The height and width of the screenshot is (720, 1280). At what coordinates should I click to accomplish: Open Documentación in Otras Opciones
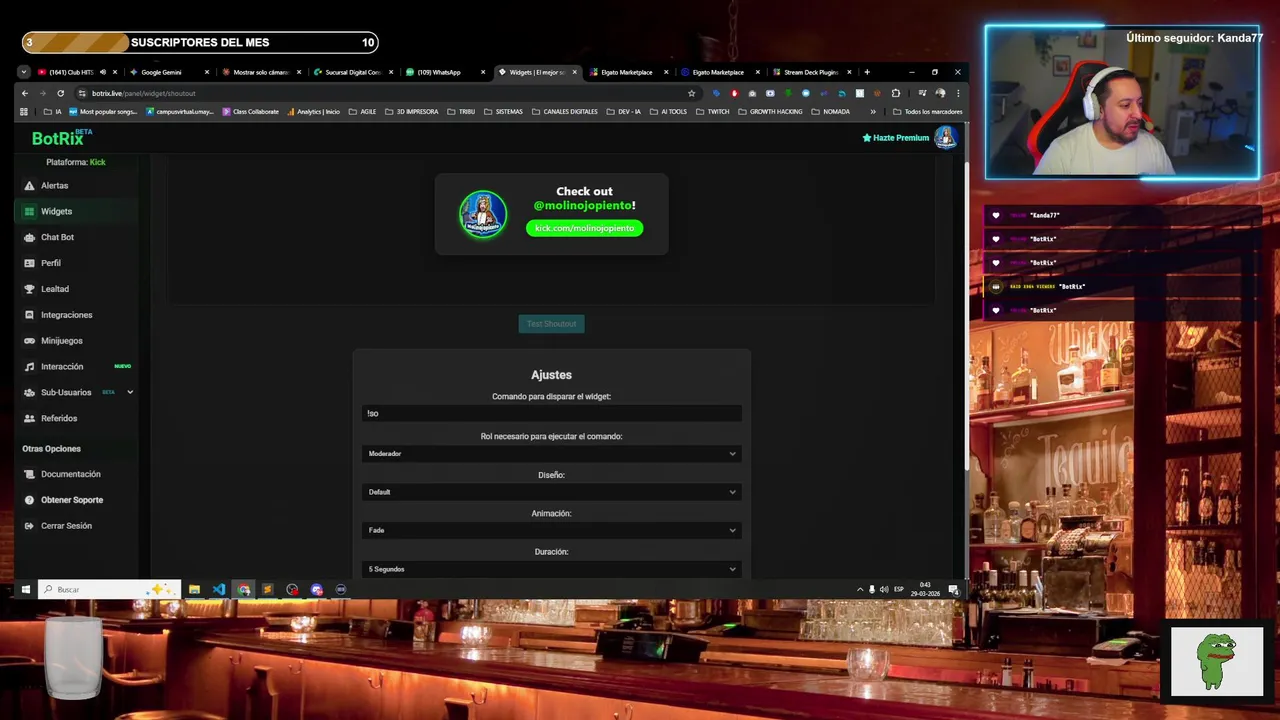70,474
